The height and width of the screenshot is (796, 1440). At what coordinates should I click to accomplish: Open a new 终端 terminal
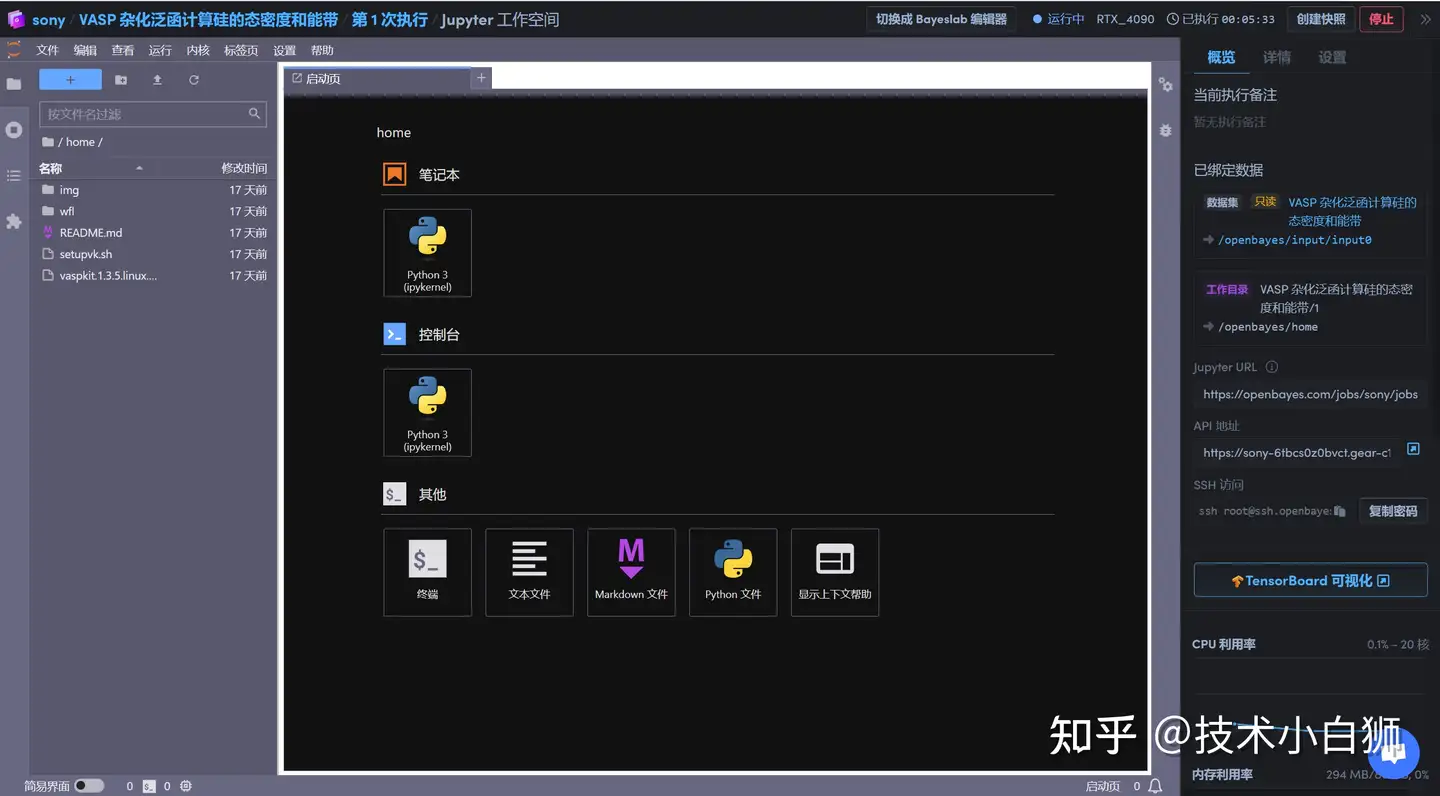pyautogui.click(x=427, y=572)
